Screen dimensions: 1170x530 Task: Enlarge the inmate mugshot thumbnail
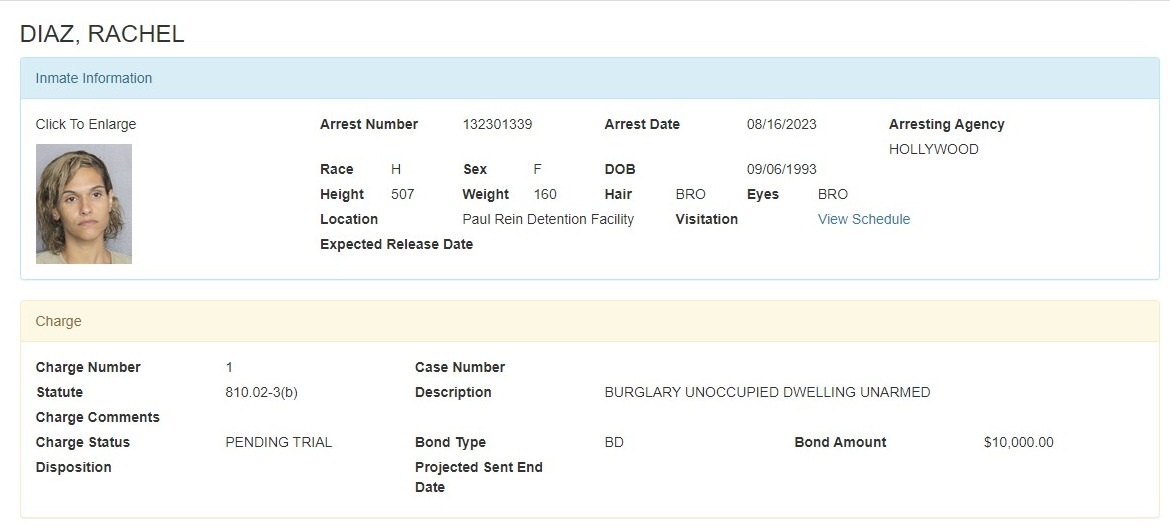click(x=84, y=204)
